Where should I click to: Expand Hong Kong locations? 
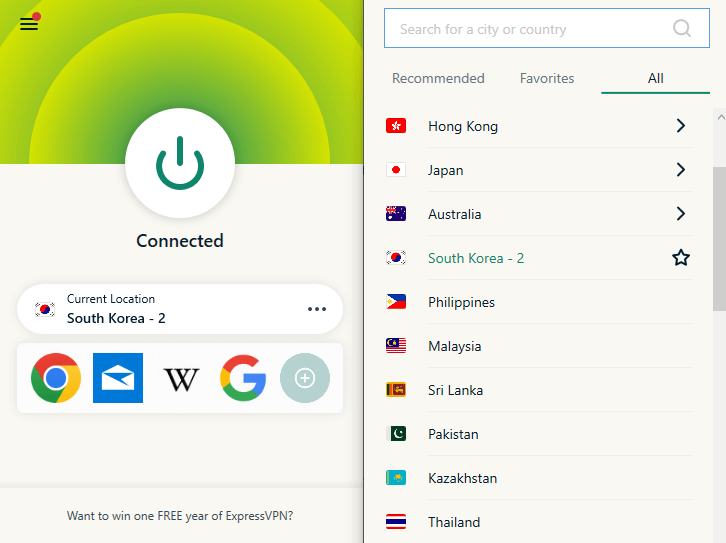coord(680,125)
